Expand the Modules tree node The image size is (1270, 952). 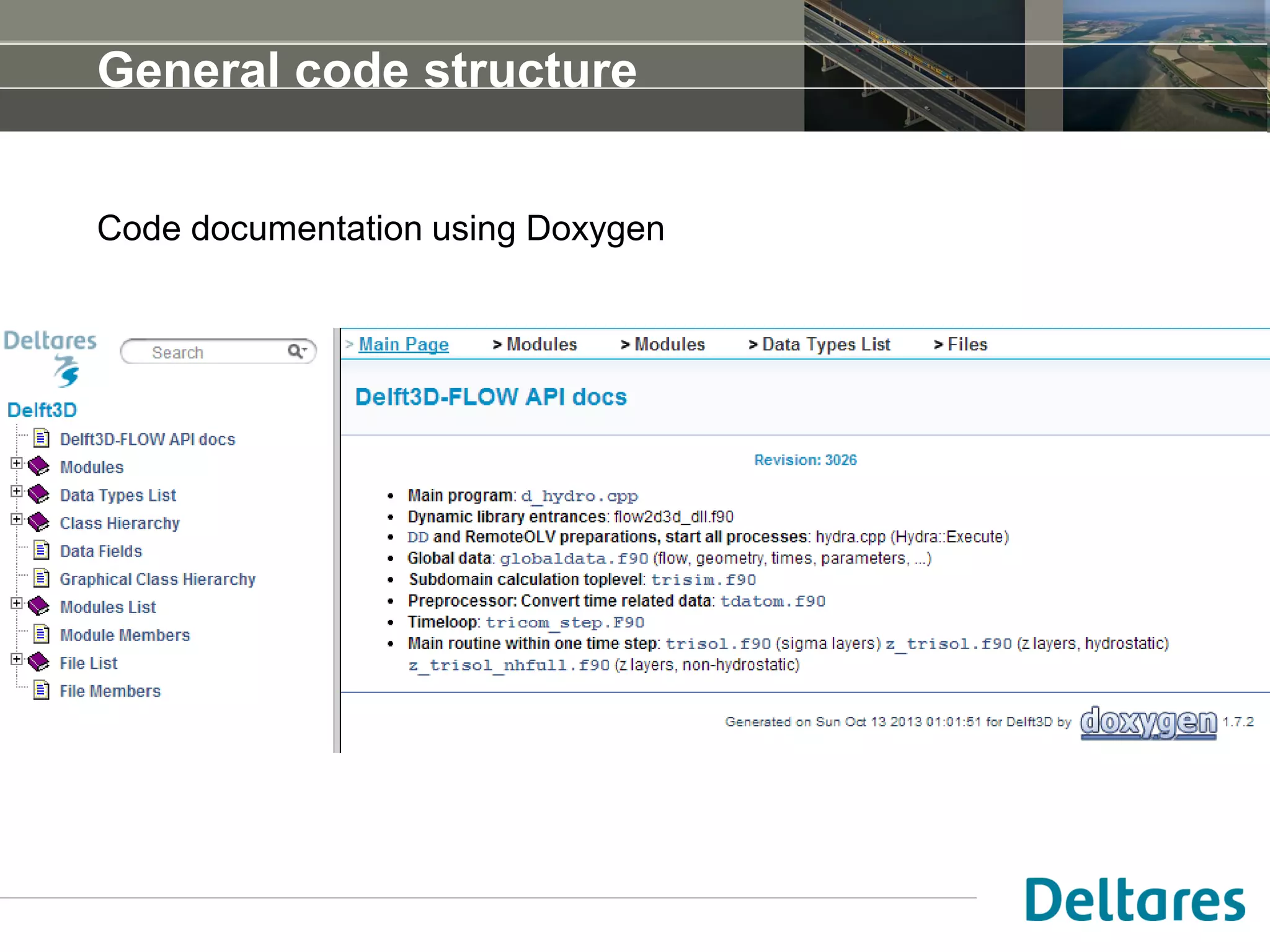point(17,463)
